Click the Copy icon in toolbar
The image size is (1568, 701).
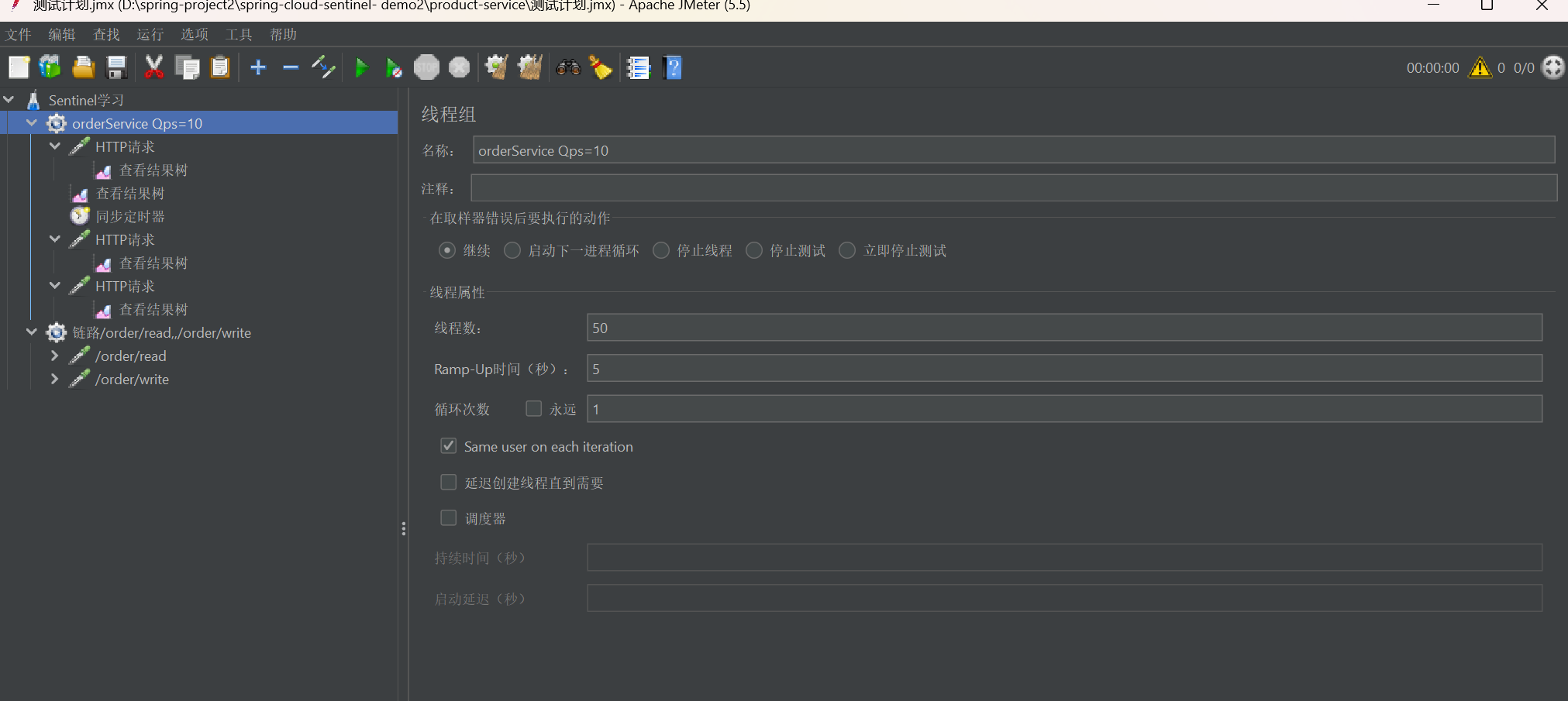(x=187, y=67)
